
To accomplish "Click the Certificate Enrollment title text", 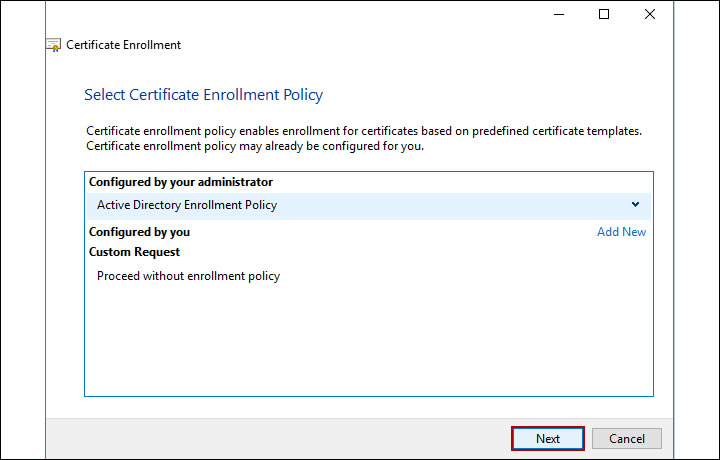I will click(123, 45).
